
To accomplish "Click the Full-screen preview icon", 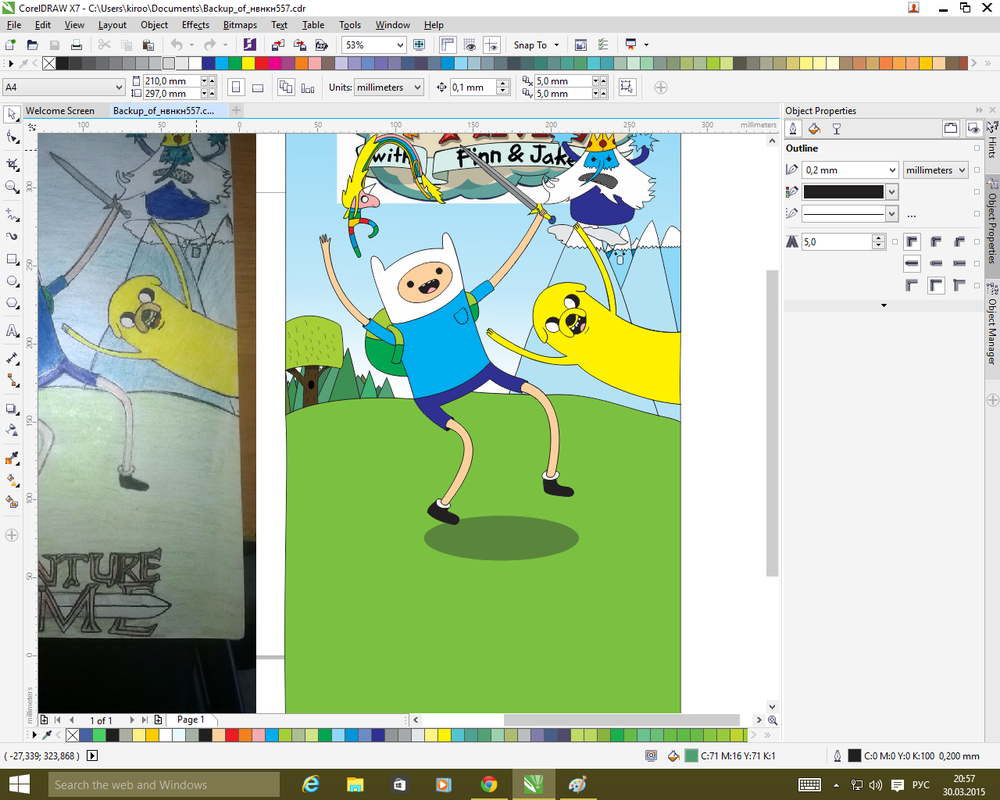I will (419, 45).
